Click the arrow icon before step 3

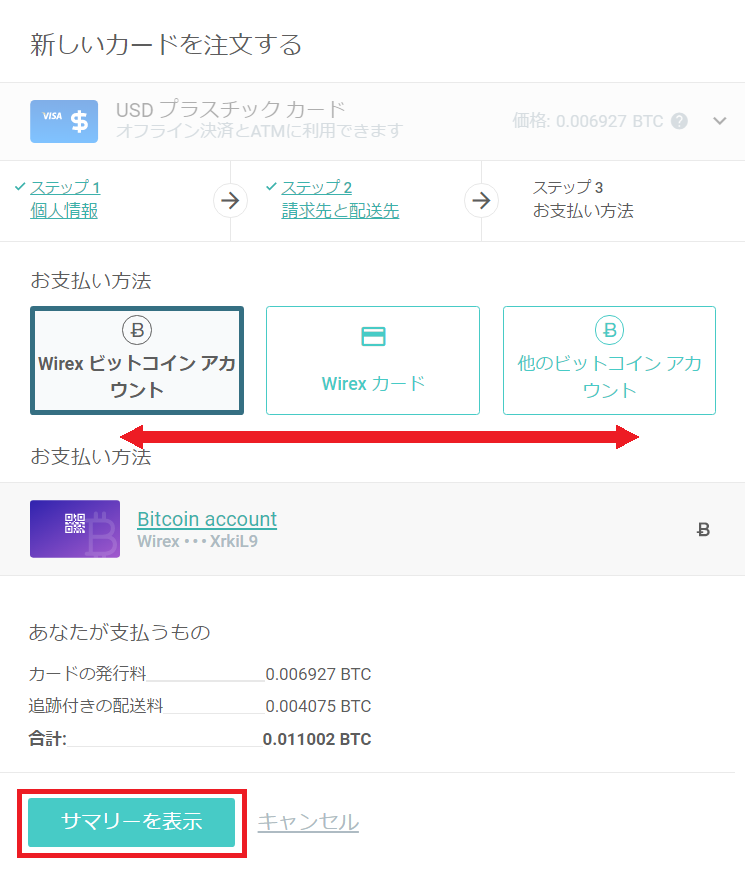coord(481,200)
